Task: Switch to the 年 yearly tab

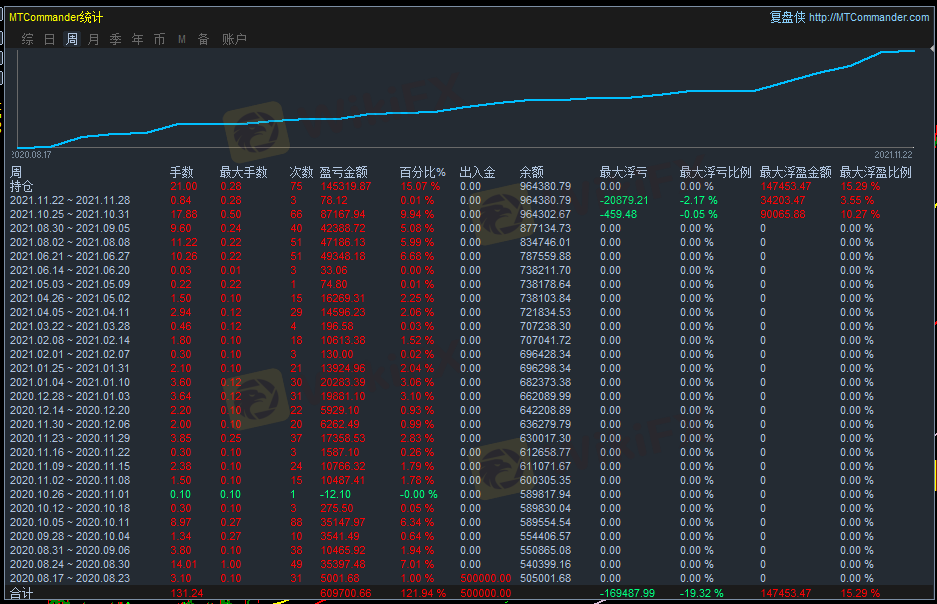Action: pos(137,39)
